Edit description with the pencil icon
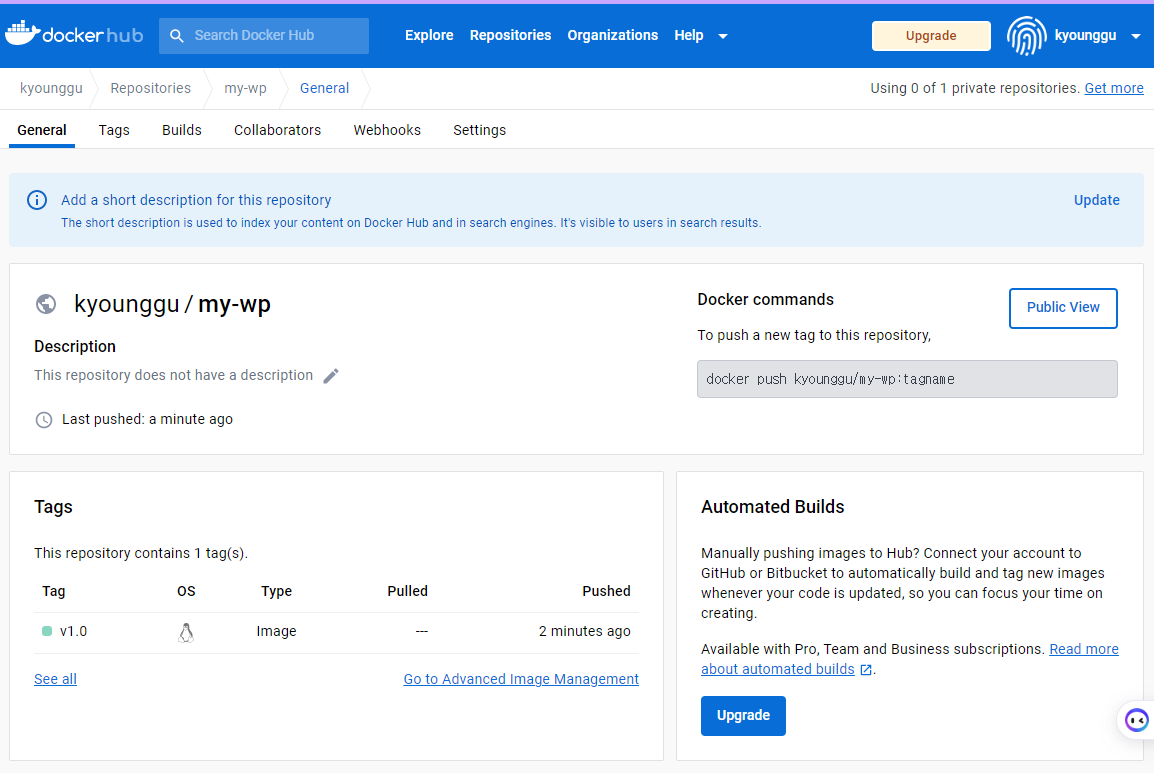The width and height of the screenshot is (1154, 773). [x=331, y=375]
